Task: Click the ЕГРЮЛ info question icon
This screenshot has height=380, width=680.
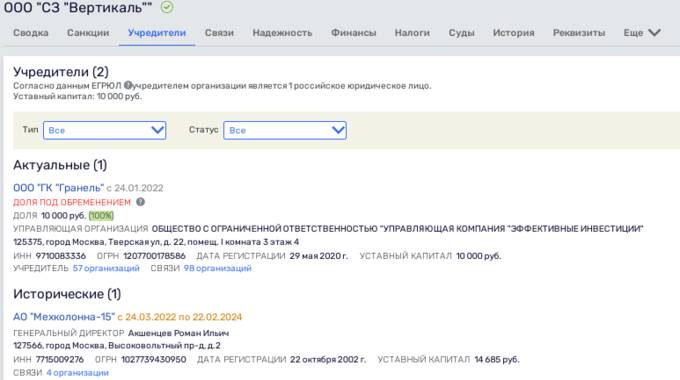Action: 128,85
